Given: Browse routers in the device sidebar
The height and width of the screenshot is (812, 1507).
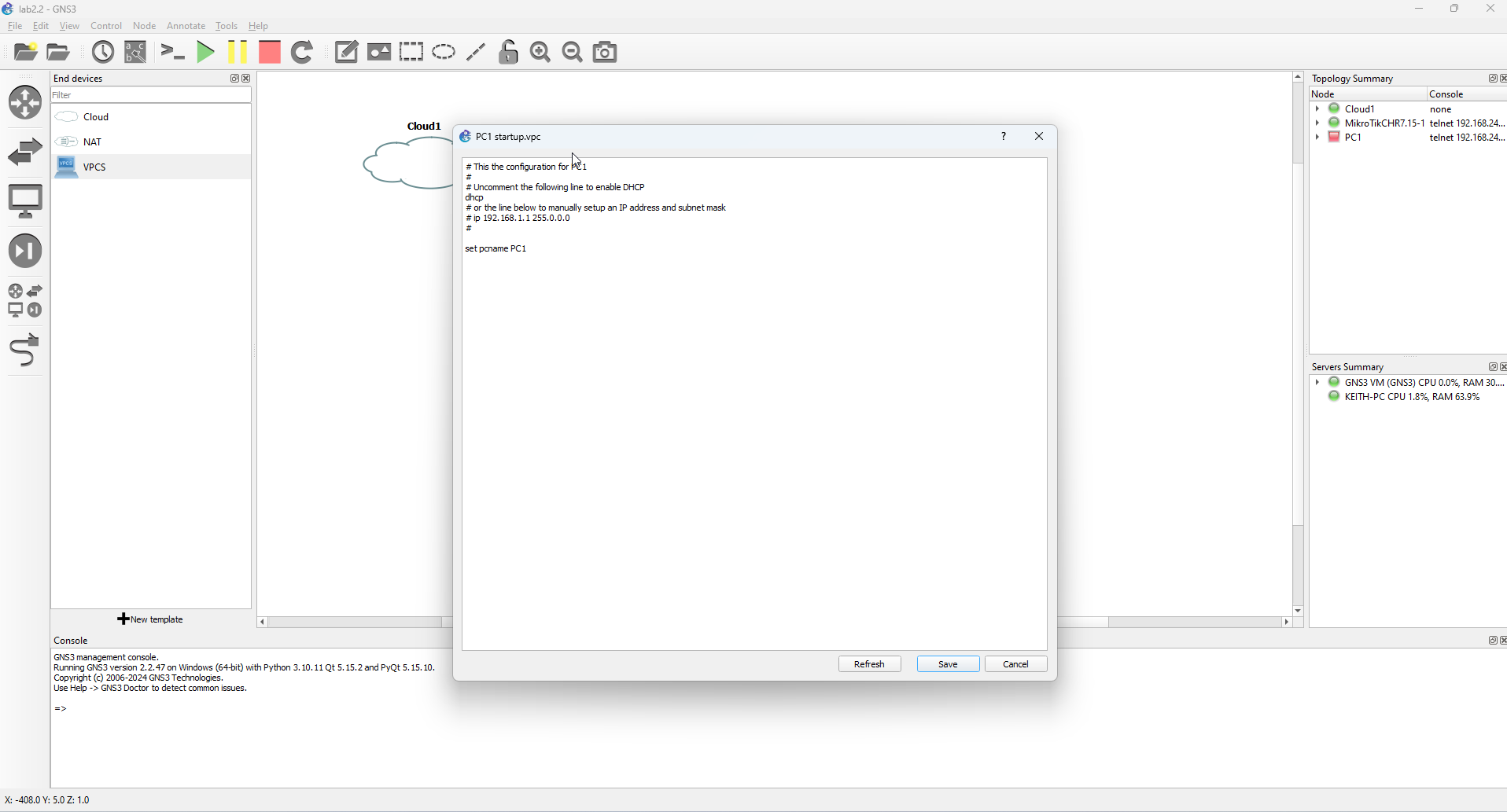Looking at the screenshot, I should [x=25, y=103].
